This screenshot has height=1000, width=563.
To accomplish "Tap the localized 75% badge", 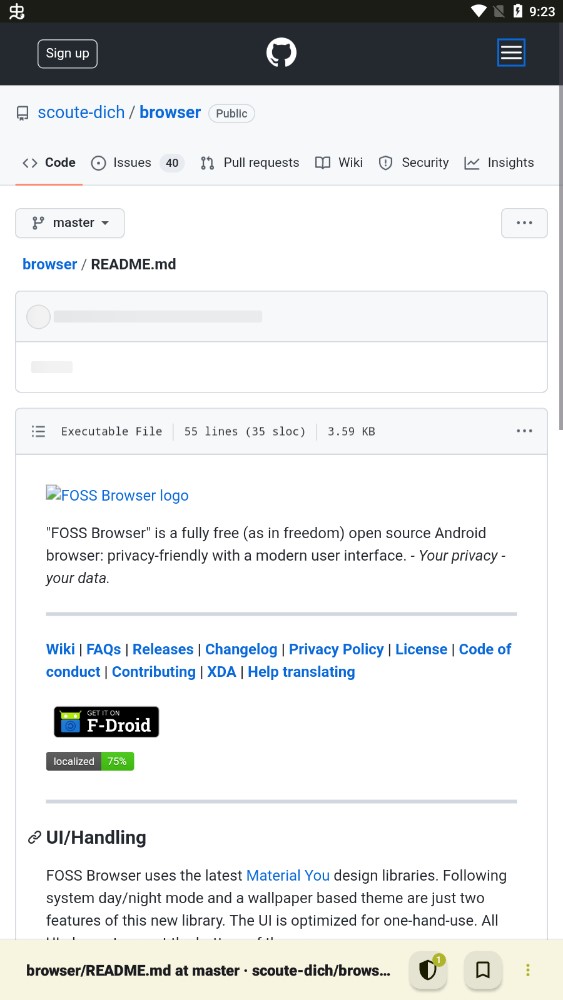I will pos(90,761).
